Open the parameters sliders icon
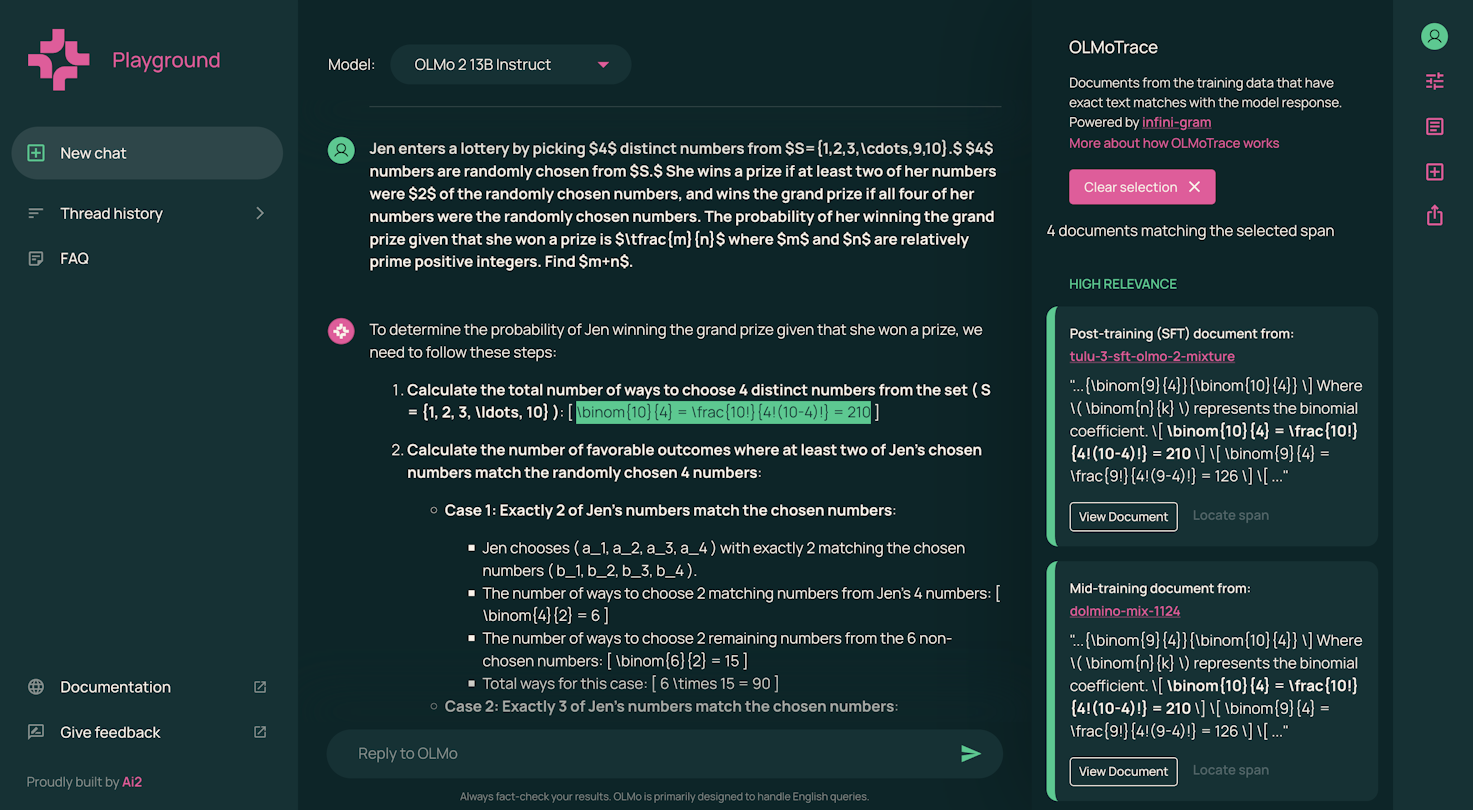This screenshot has width=1473, height=810. coord(1434,82)
